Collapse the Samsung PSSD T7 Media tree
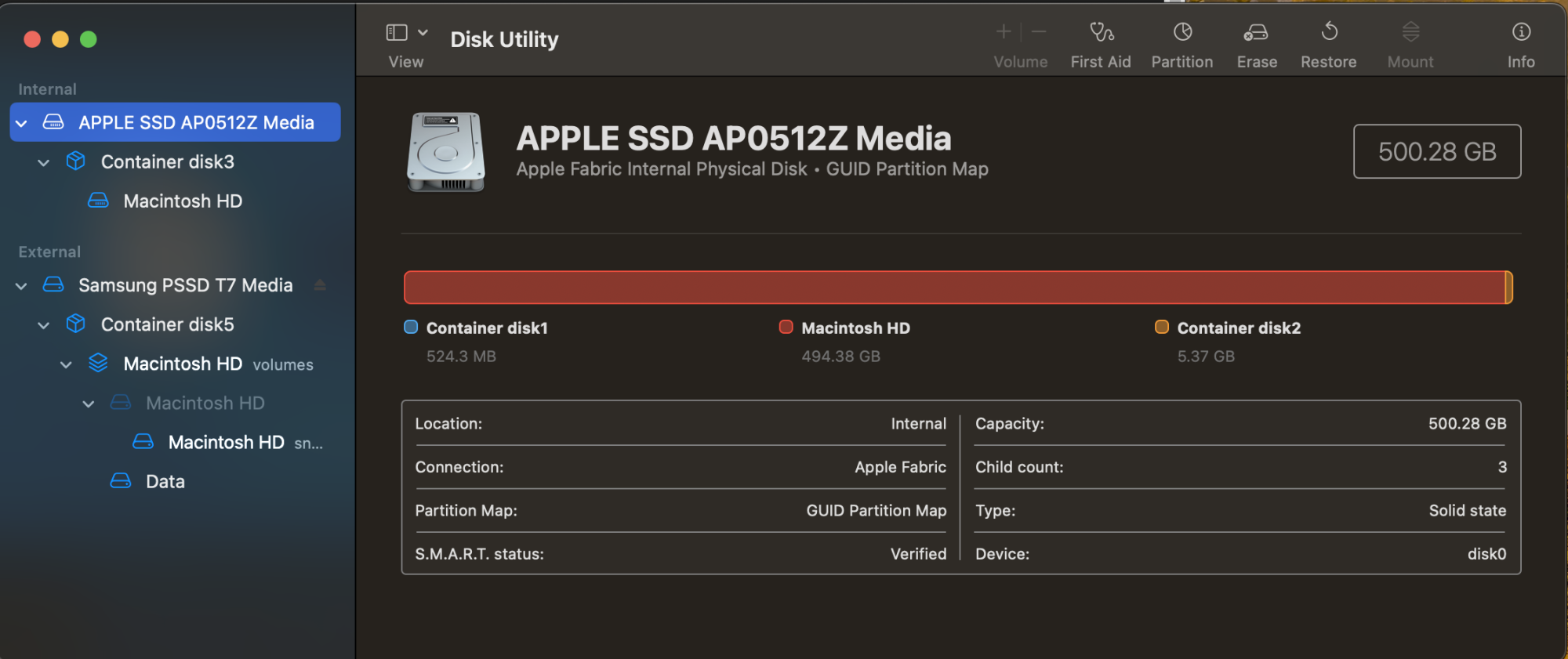Image resolution: width=1568 pixels, height=659 pixels. [x=22, y=286]
